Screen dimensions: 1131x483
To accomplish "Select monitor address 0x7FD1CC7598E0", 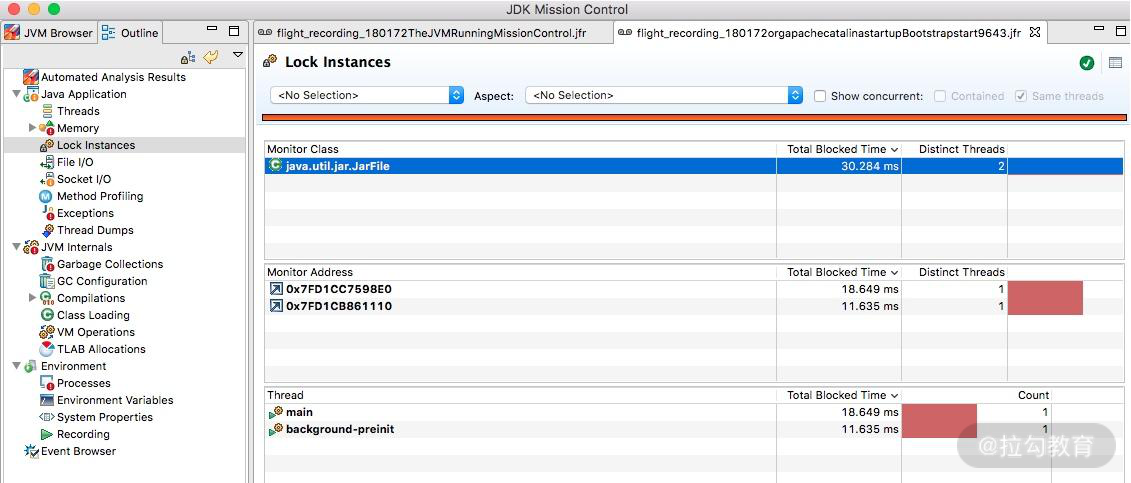I will click(338, 289).
